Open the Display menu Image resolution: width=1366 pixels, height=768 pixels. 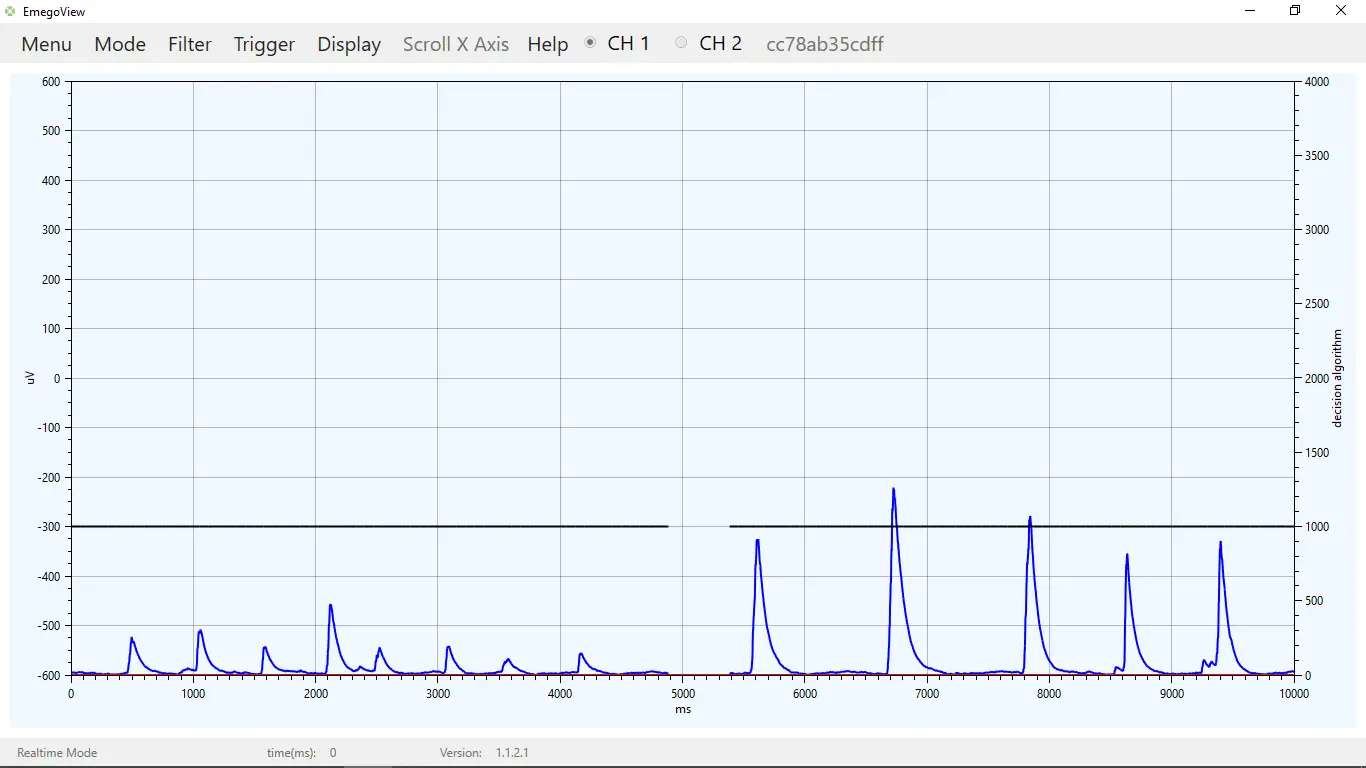point(349,44)
